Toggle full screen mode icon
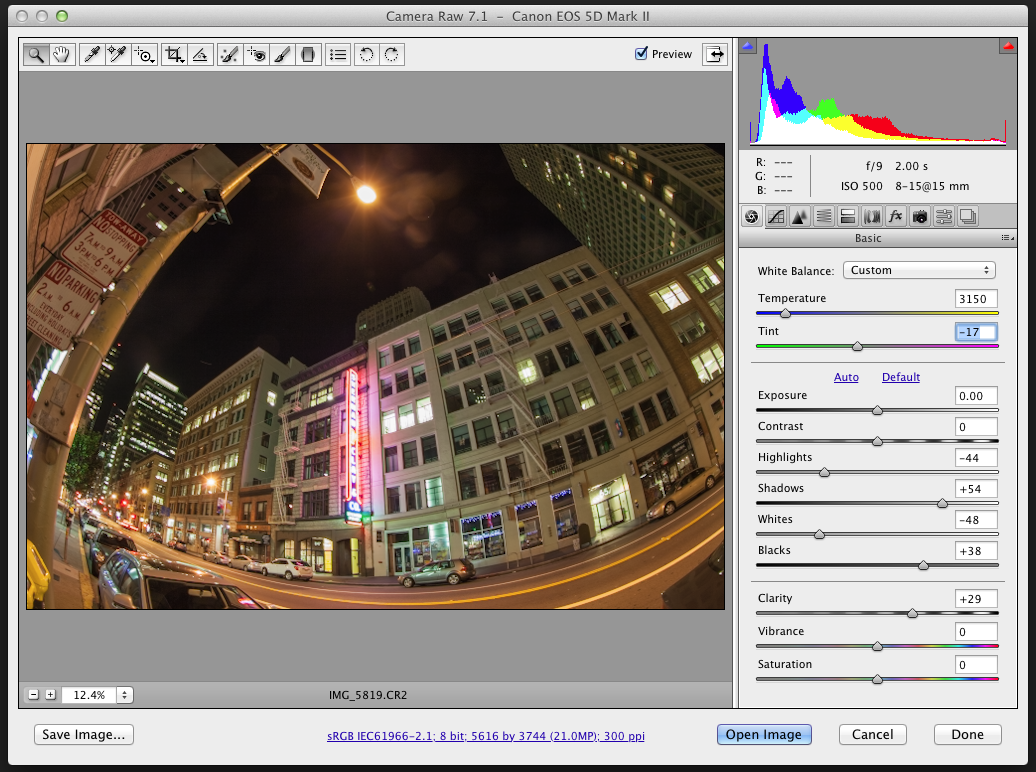The image size is (1036, 772). pos(714,55)
